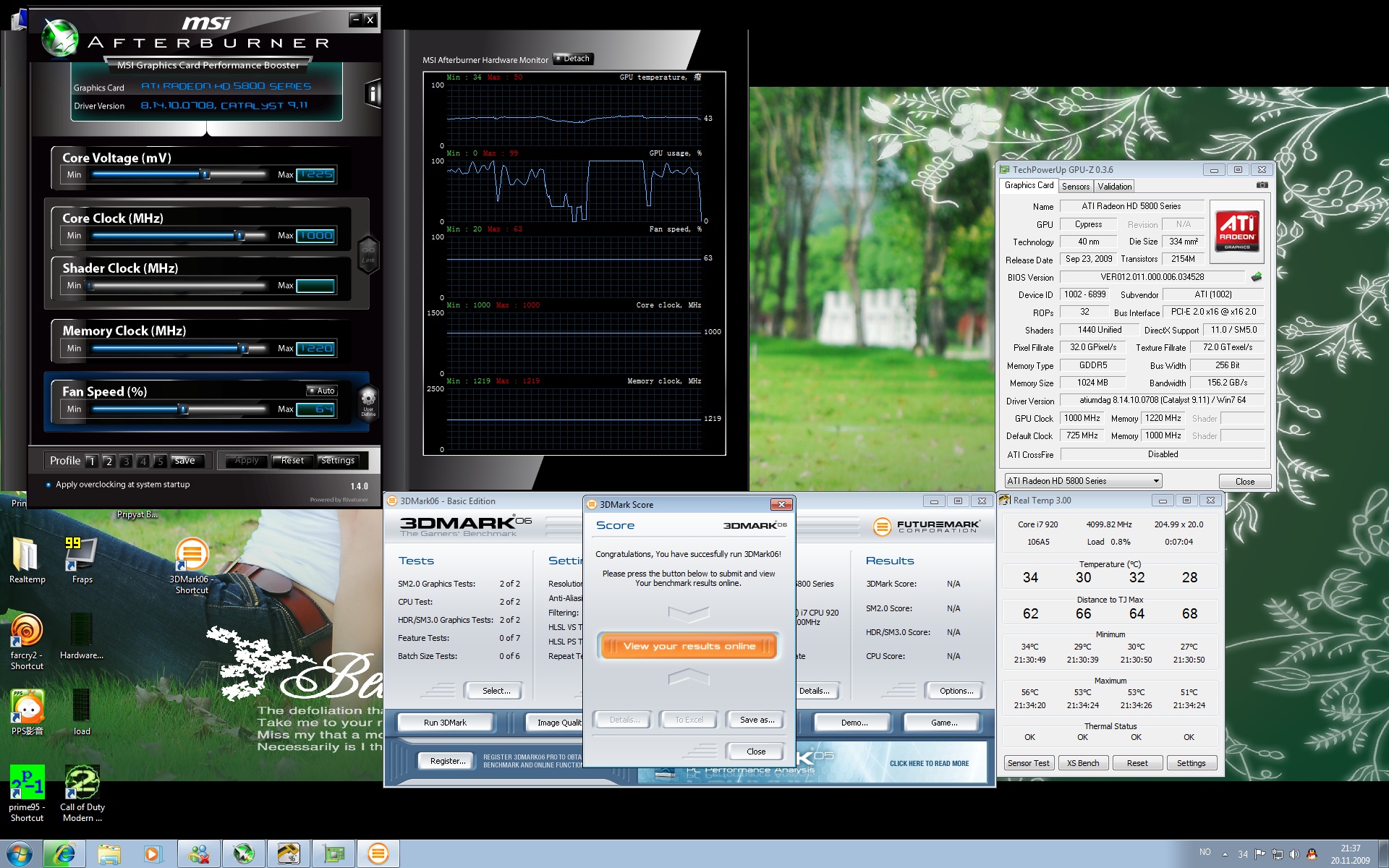Open Windows Explorer from the taskbar
The image size is (1389, 868).
coord(109,854)
